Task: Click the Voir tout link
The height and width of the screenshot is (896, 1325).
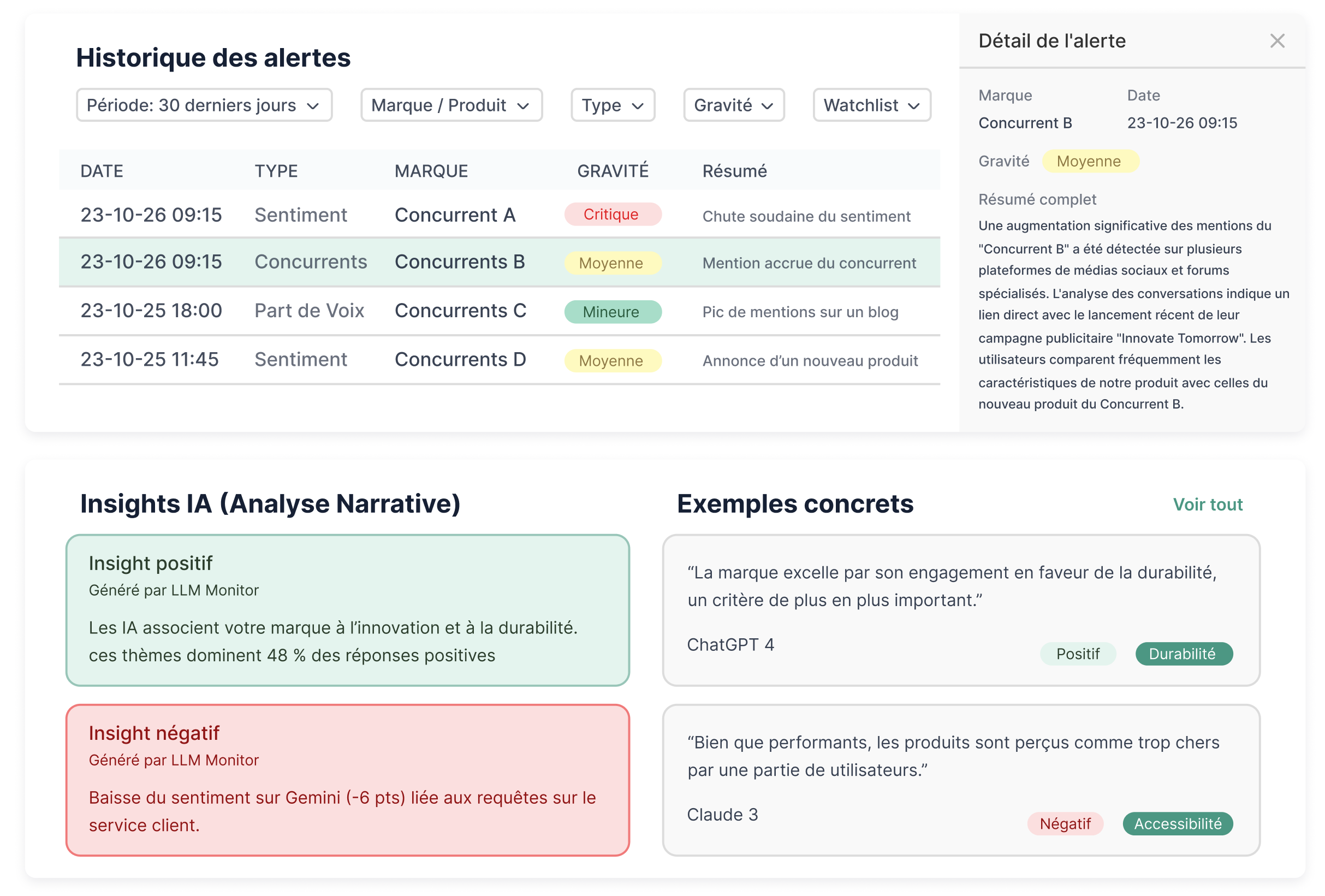Action: [1208, 504]
